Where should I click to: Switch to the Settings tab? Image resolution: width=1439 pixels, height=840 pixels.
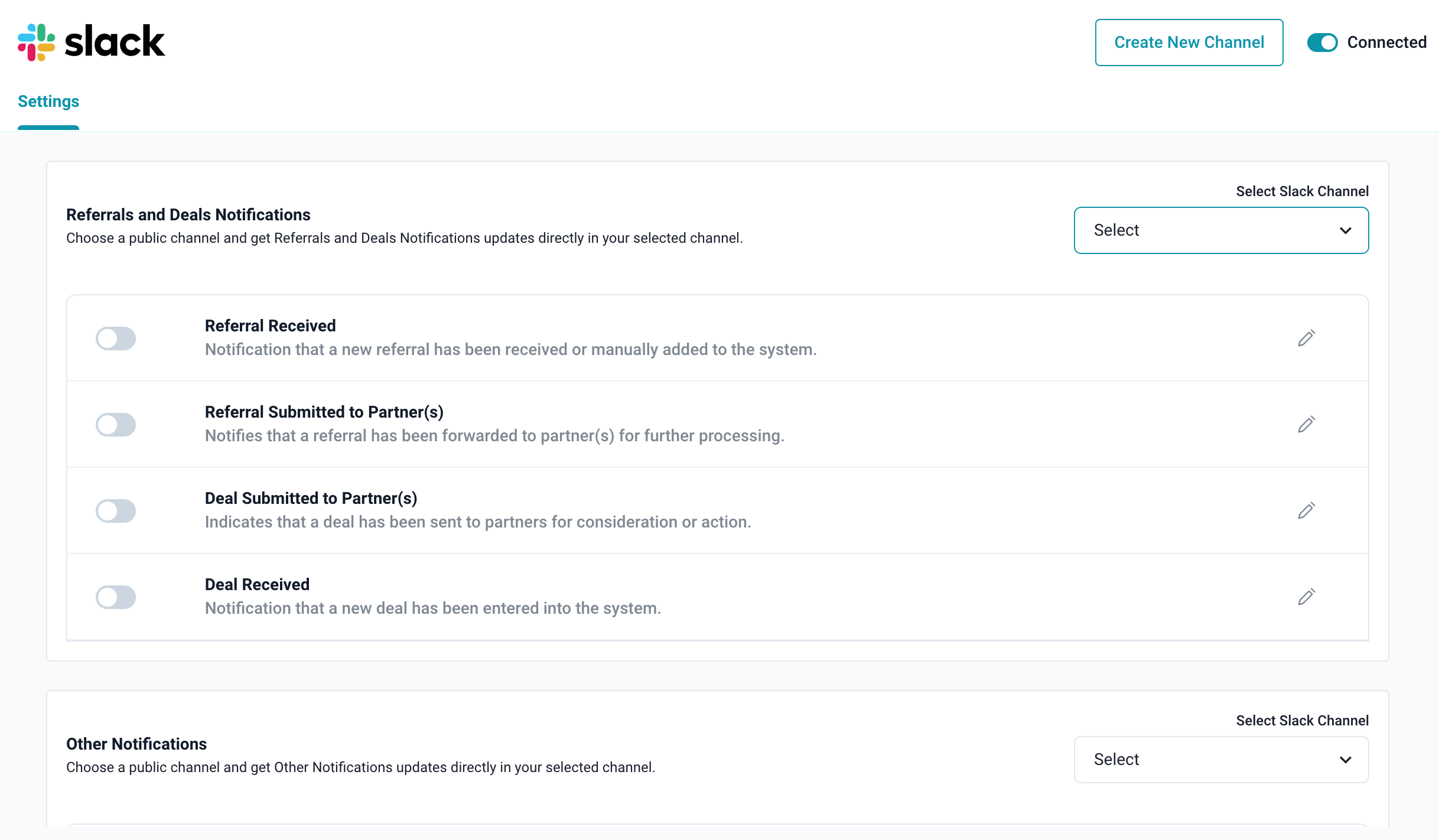[x=48, y=102]
